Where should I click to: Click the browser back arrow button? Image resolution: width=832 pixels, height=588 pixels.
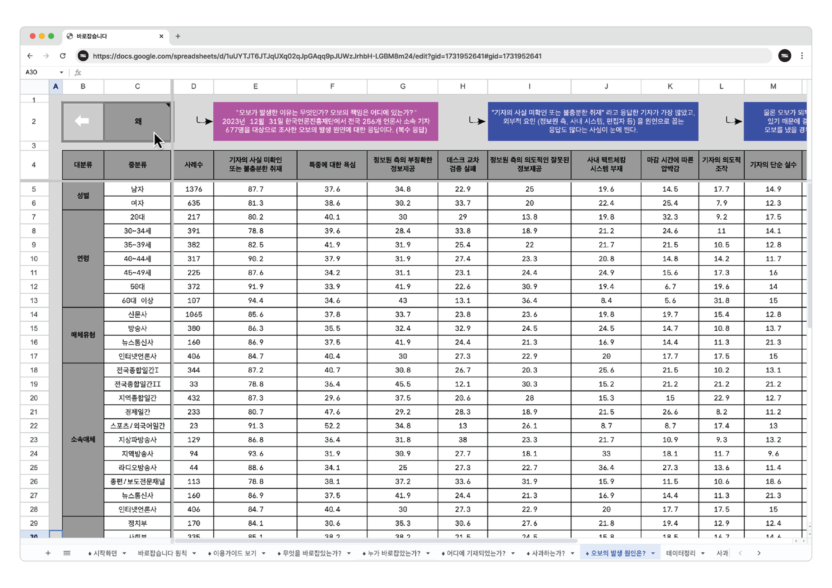pos(31,56)
